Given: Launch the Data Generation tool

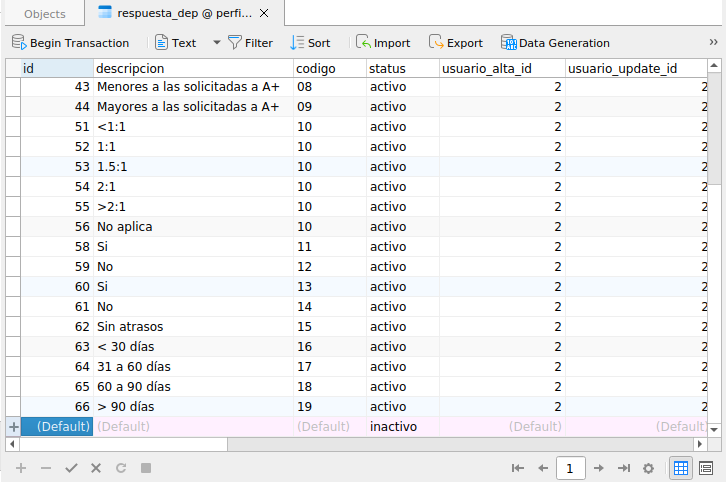Looking at the screenshot, I should point(555,43).
